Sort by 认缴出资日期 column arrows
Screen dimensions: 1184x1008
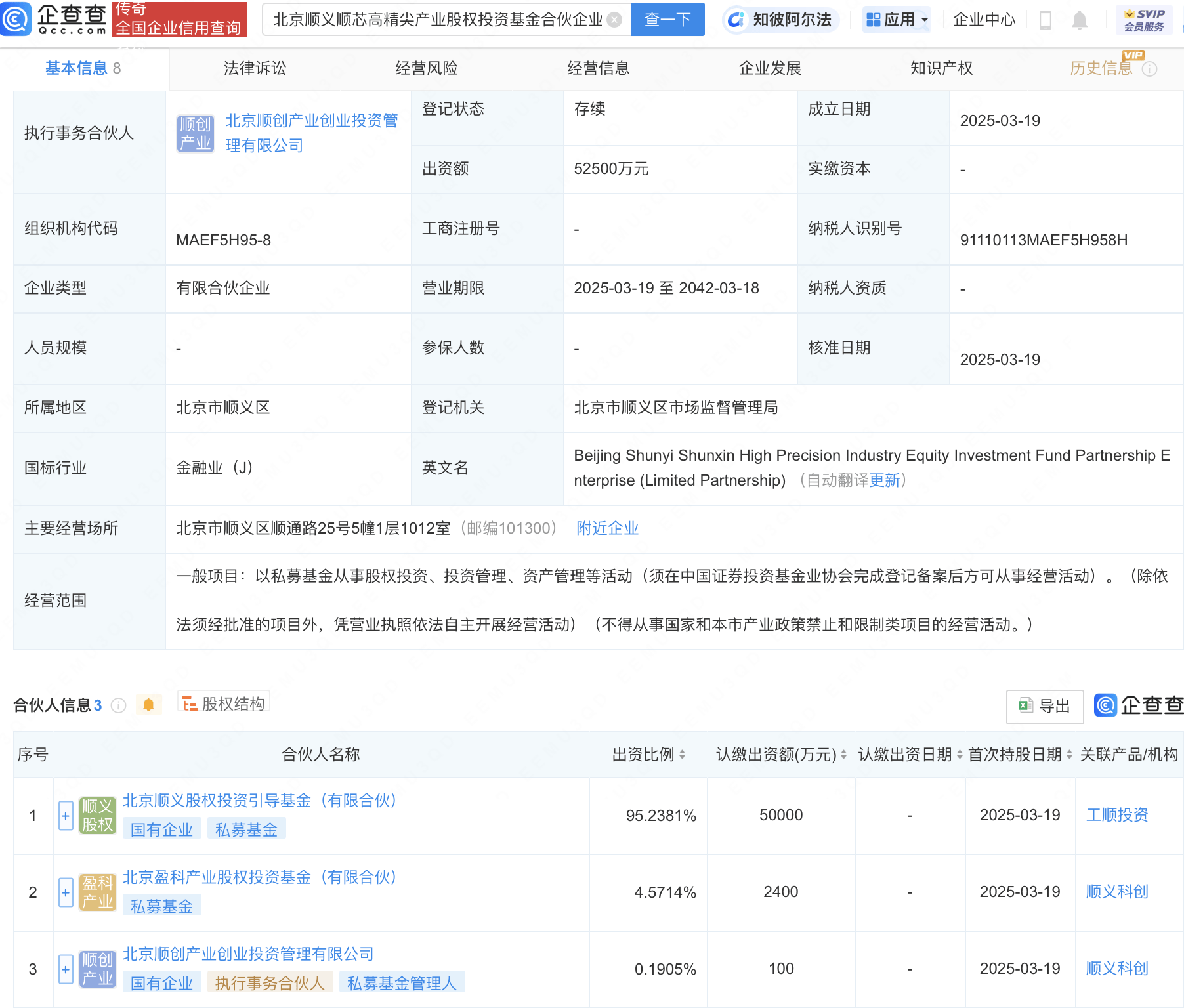pos(960,755)
